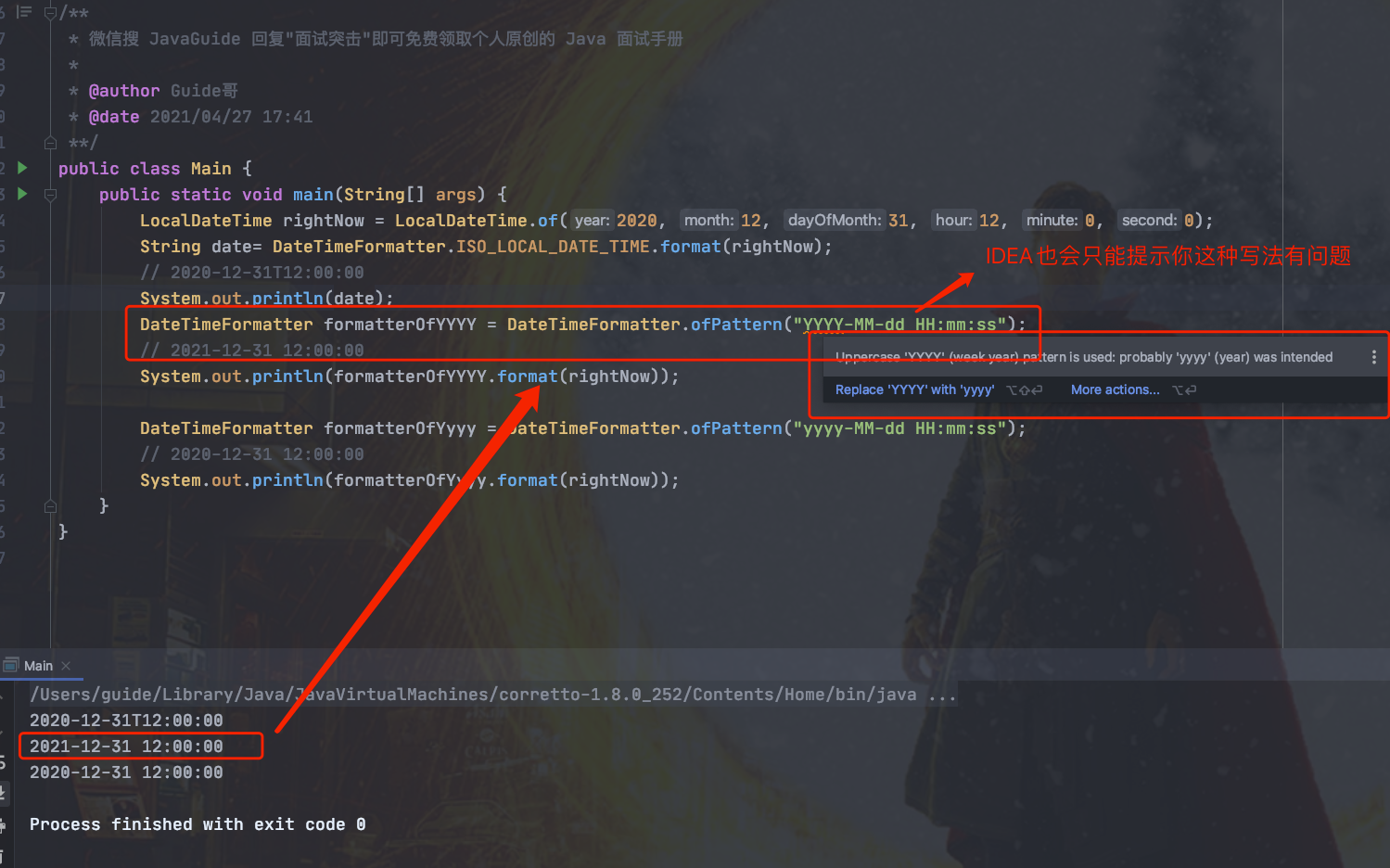This screenshot has width=1390, height=868.
Task: Click the ISO_LOCAL_DATE_TIME constant
Action: tap(553, 247)
